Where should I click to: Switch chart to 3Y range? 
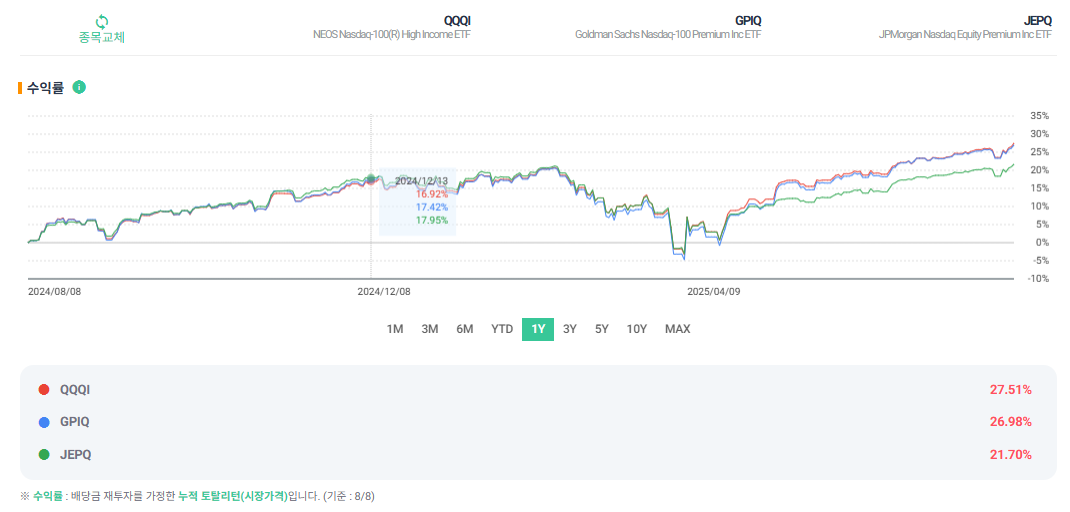[570, 329]
